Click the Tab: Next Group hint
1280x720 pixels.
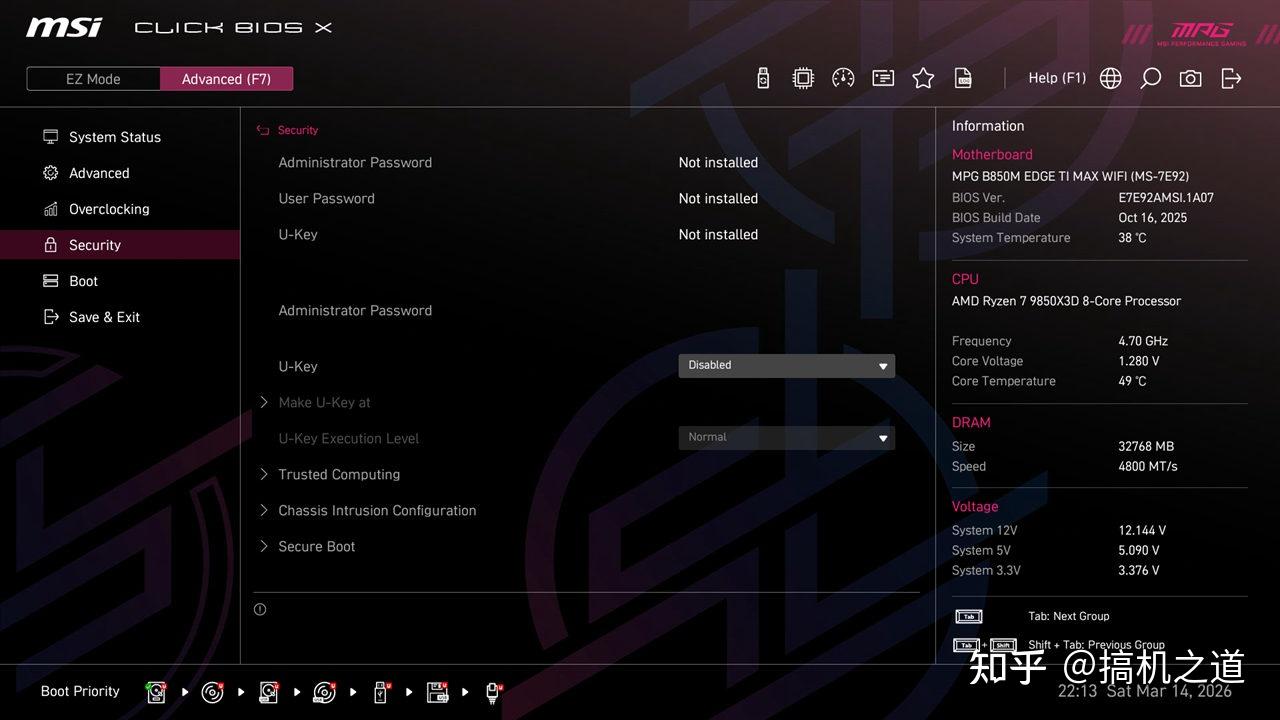1069,616
